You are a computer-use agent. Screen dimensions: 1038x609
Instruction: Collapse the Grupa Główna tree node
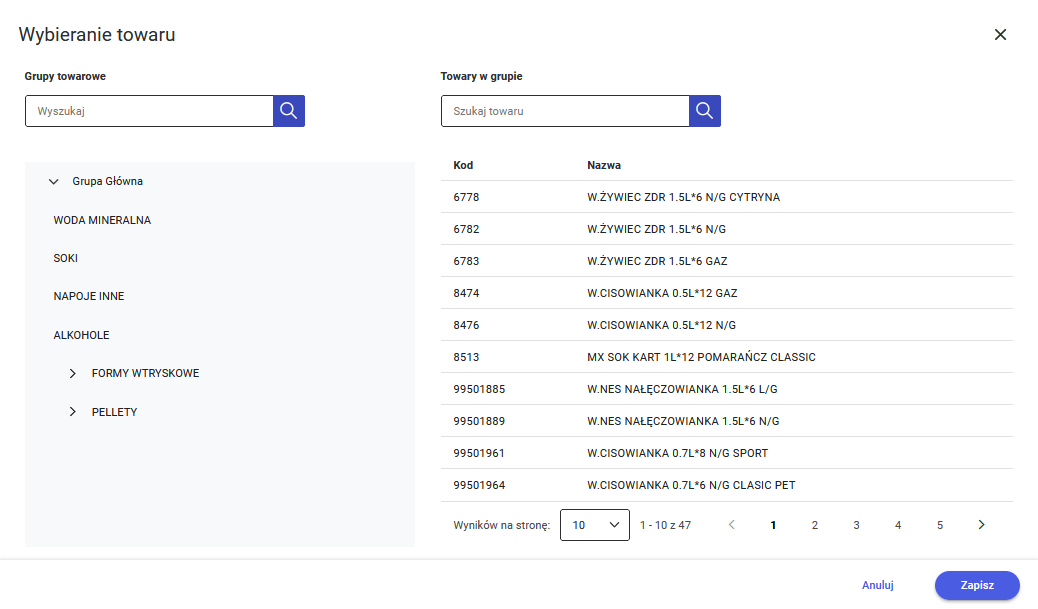[x=54, y=182]
